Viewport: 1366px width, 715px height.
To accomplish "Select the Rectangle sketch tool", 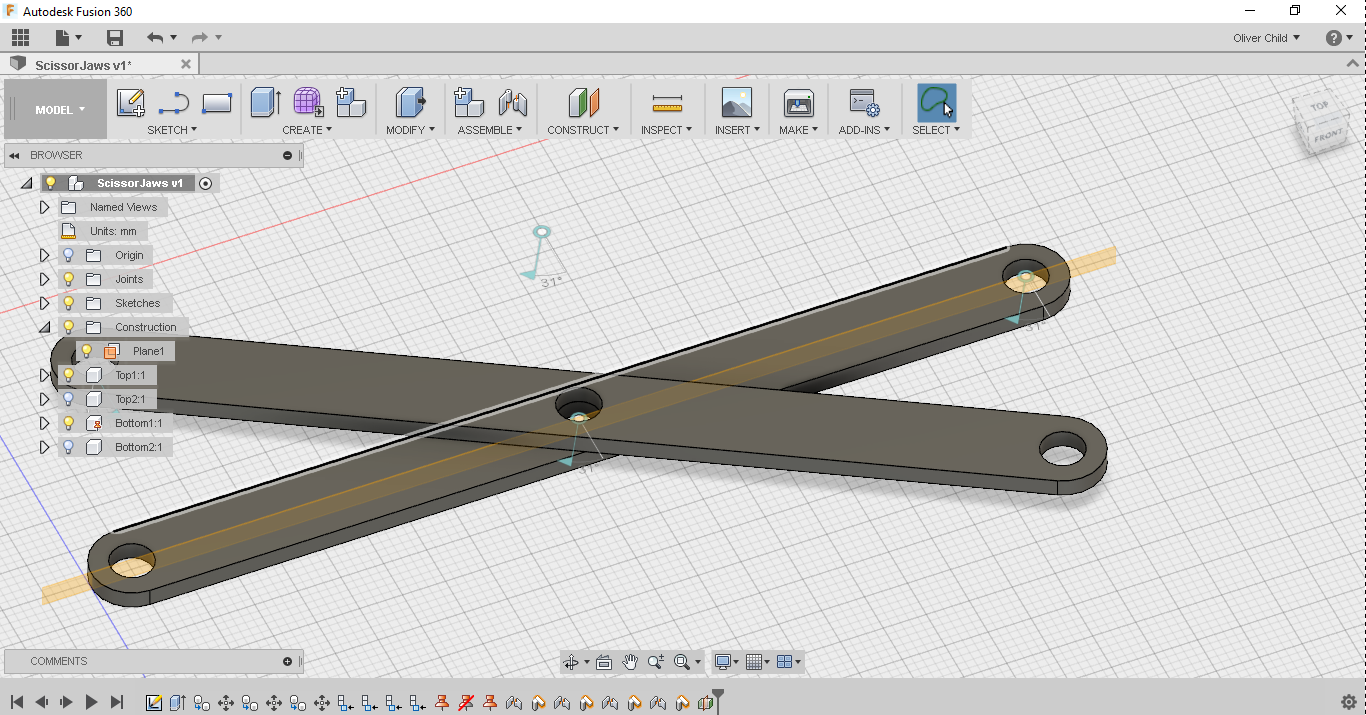I will tap(217, 103).
